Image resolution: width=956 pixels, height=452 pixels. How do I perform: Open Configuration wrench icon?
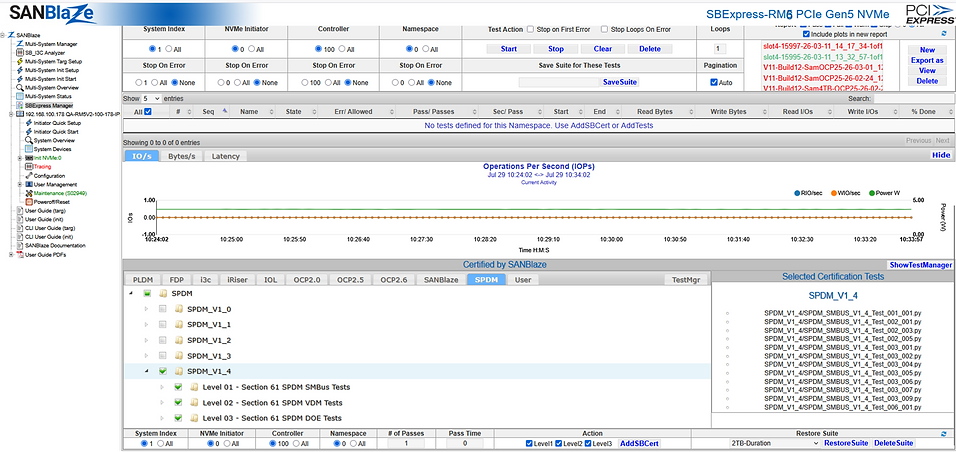[29, 176]
